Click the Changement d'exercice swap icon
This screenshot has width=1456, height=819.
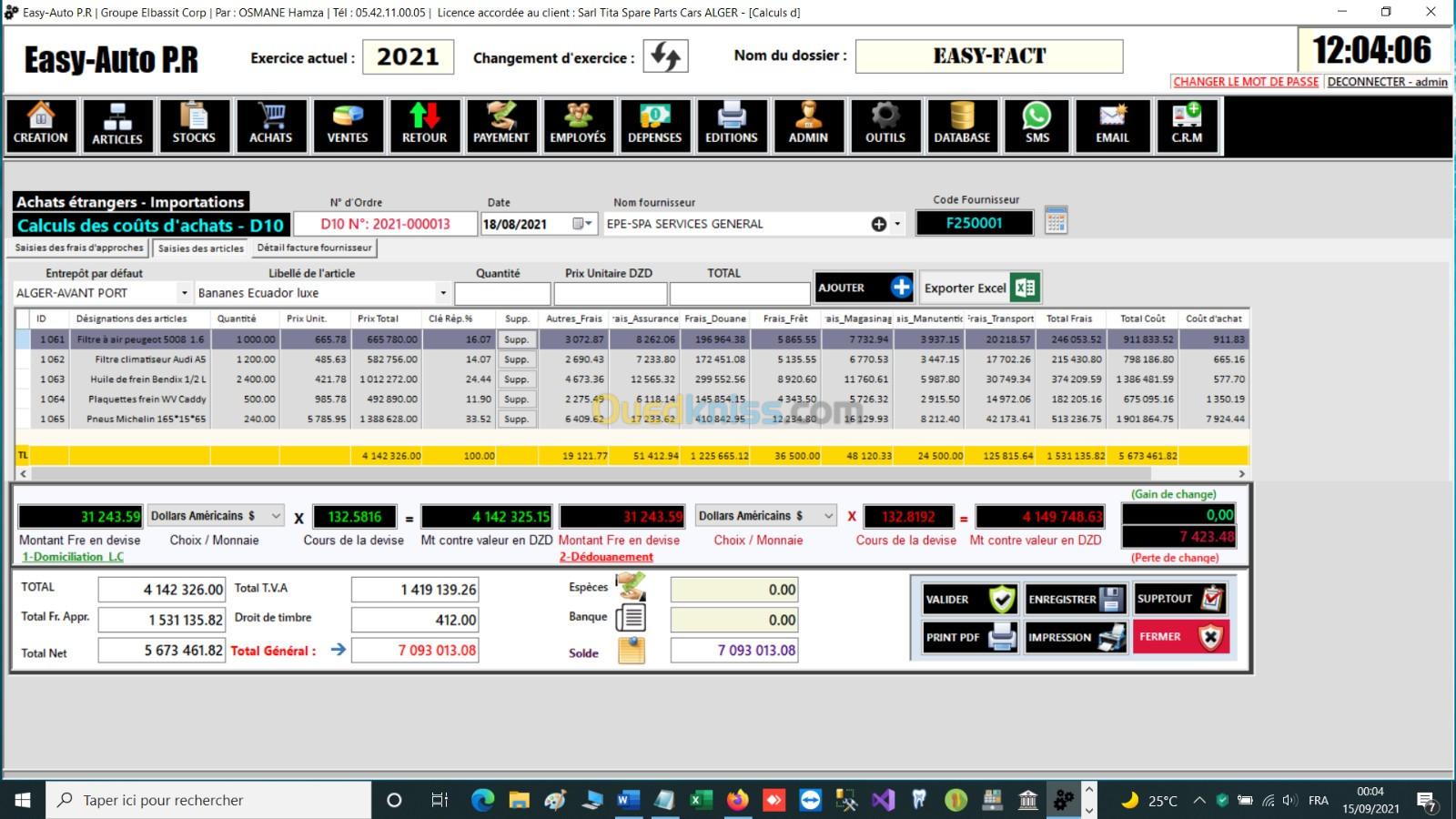[665, 57]
